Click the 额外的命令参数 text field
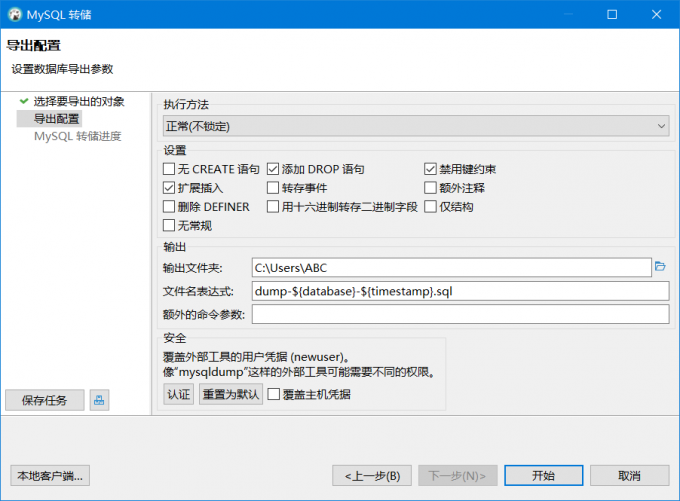Viewport: 680px width, 501px height. click(460, 314)
